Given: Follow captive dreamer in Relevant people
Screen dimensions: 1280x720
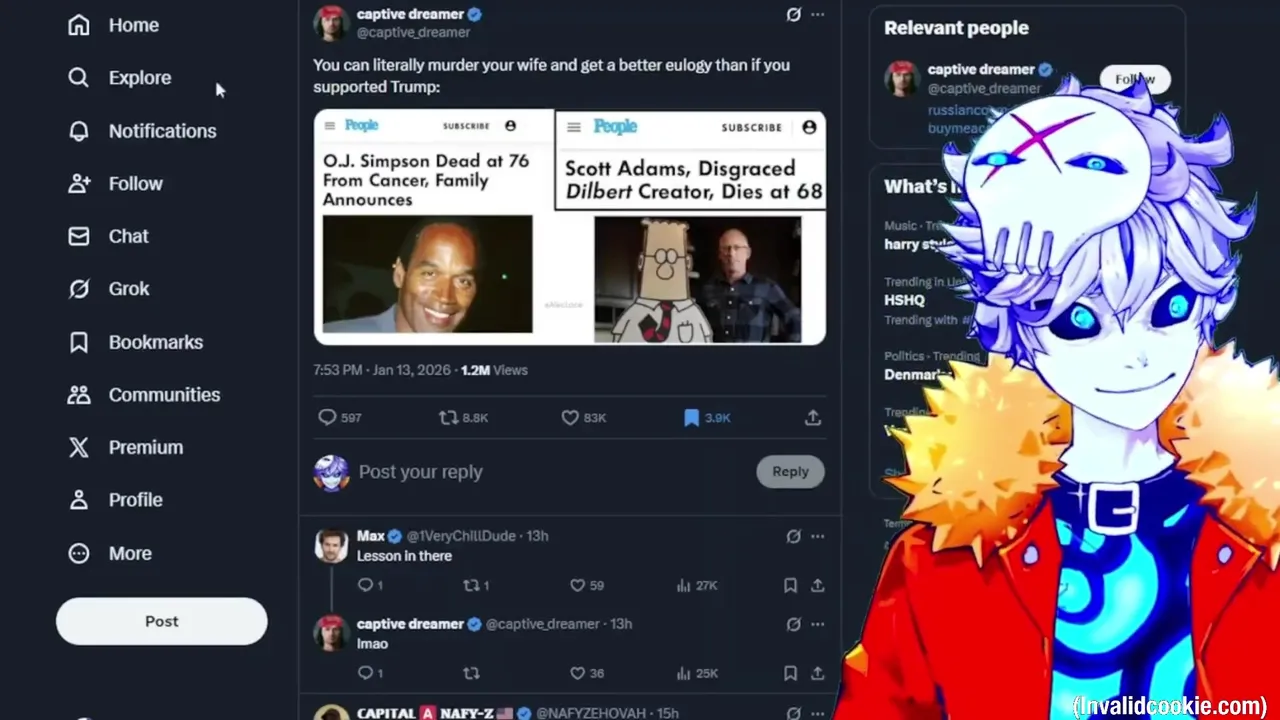Looking at the screenshot, I should pyautogui.click(x=1134, y=79).
